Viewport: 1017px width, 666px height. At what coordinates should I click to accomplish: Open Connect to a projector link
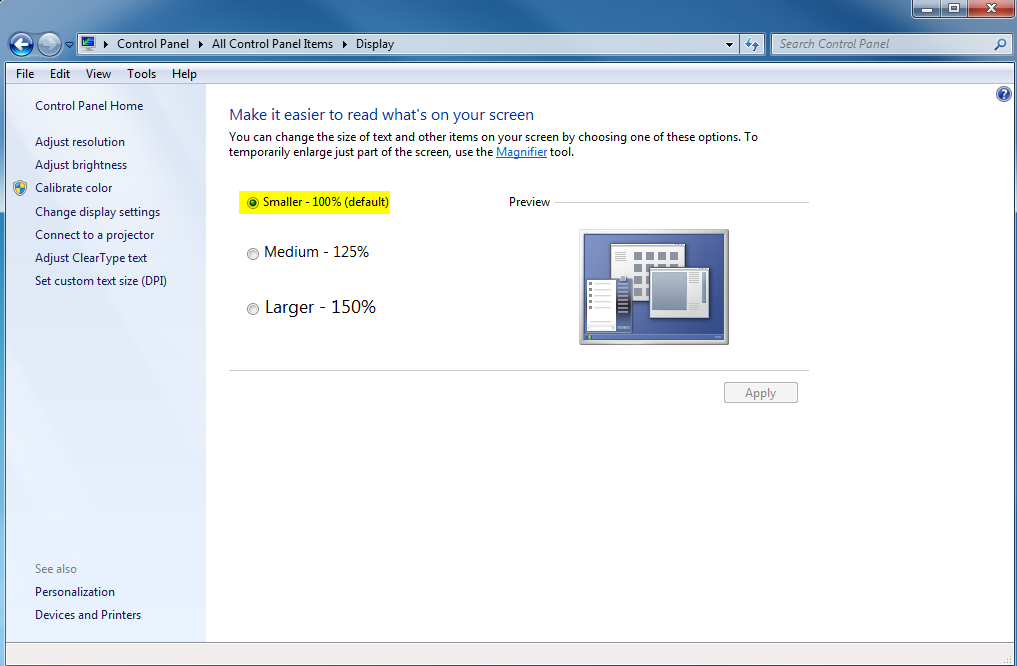click(x=95, y=235)
